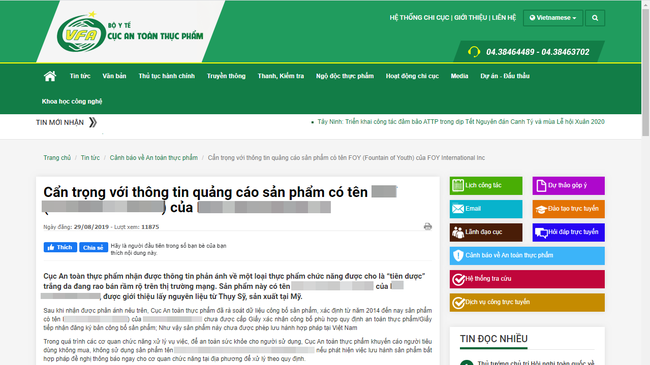Viewport: 650px width, 365px height.
Task: Click Facebook Chia sẻ share button
Action: pyautogui.click(x=94, y=247)
